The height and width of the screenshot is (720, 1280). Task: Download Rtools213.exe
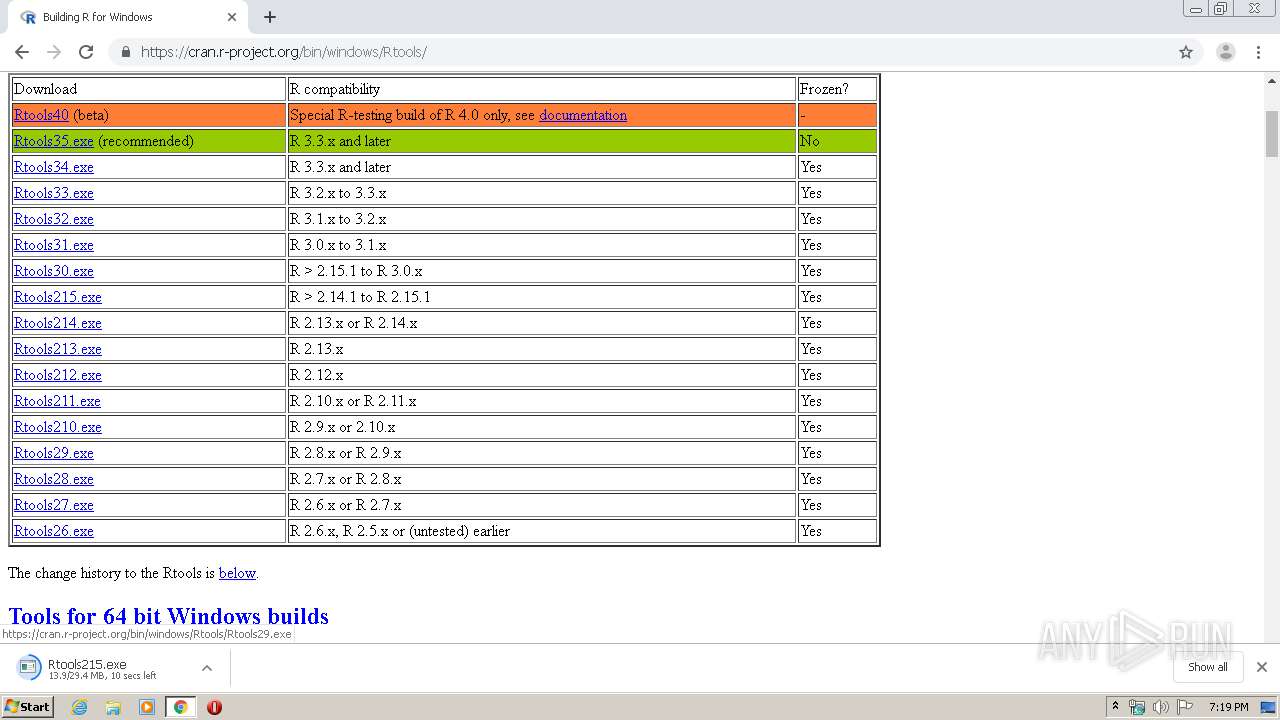click(x=57, y=349)
